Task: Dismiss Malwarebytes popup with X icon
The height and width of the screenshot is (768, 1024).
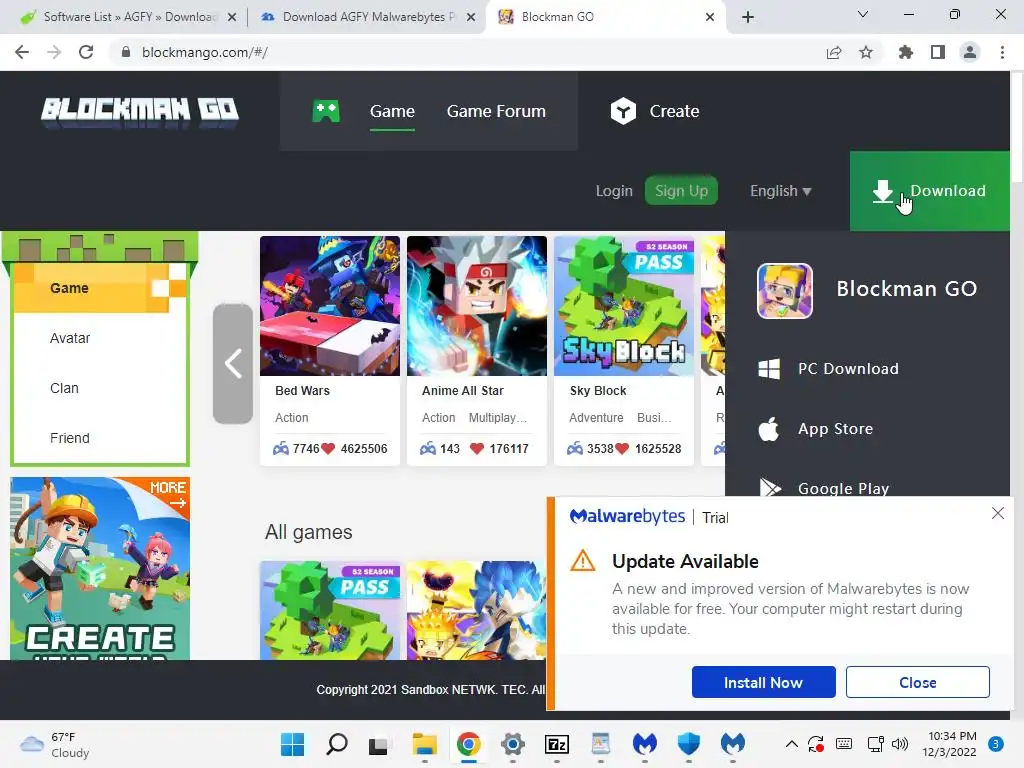Action: coord(997,513)
